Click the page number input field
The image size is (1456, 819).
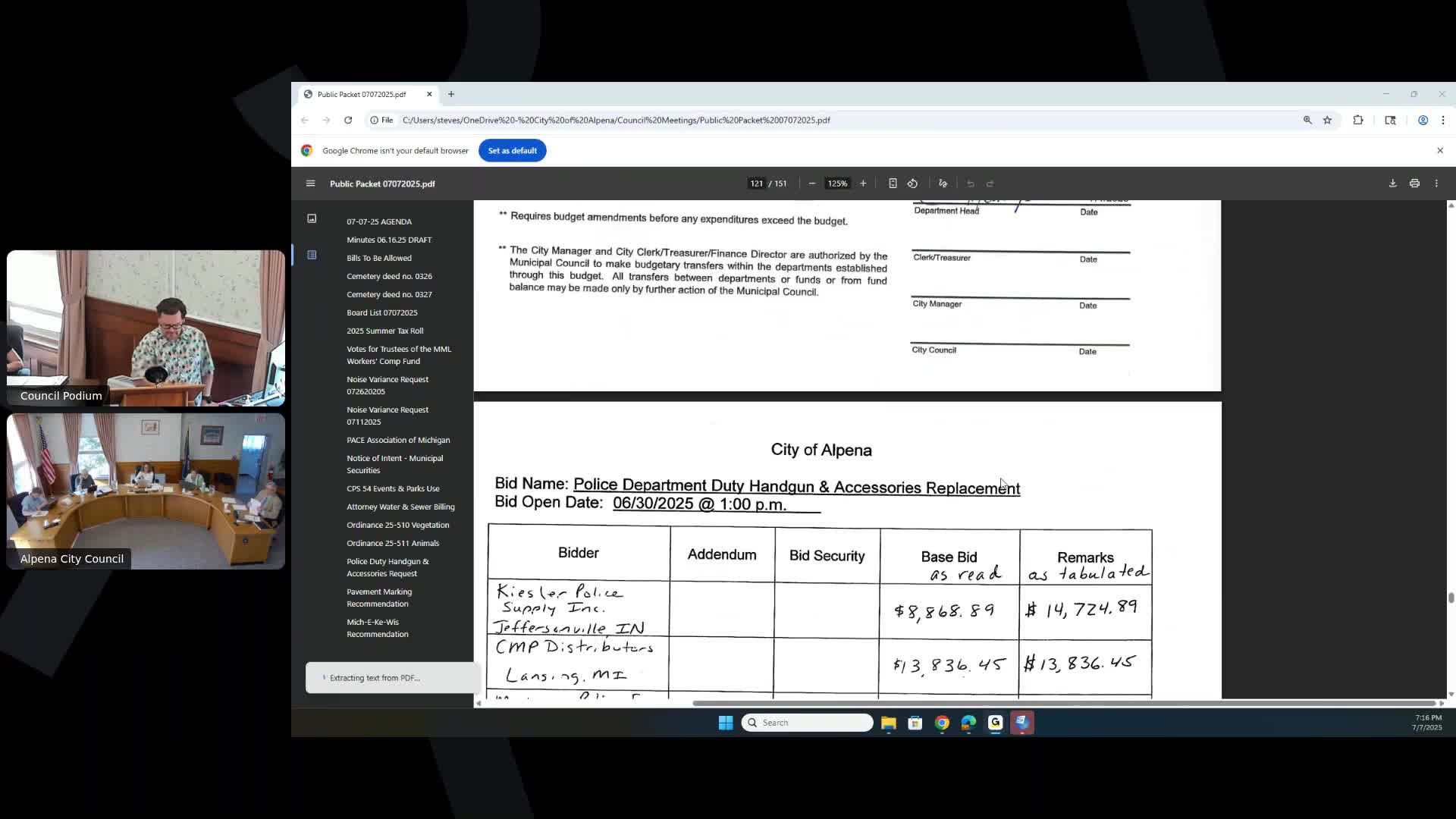pos(756,184)
